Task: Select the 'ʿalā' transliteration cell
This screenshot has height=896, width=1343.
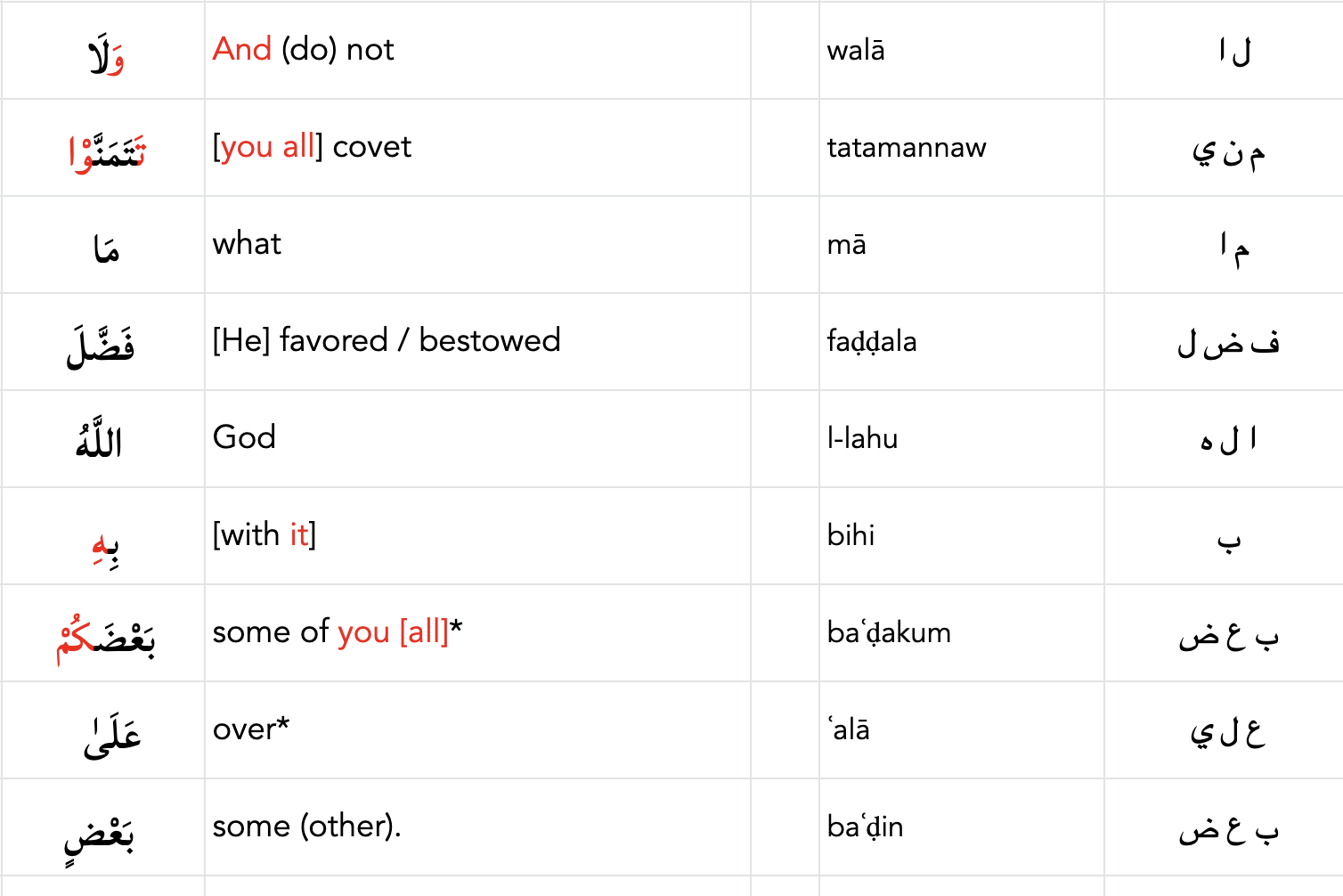Action: tap(849, 730)
